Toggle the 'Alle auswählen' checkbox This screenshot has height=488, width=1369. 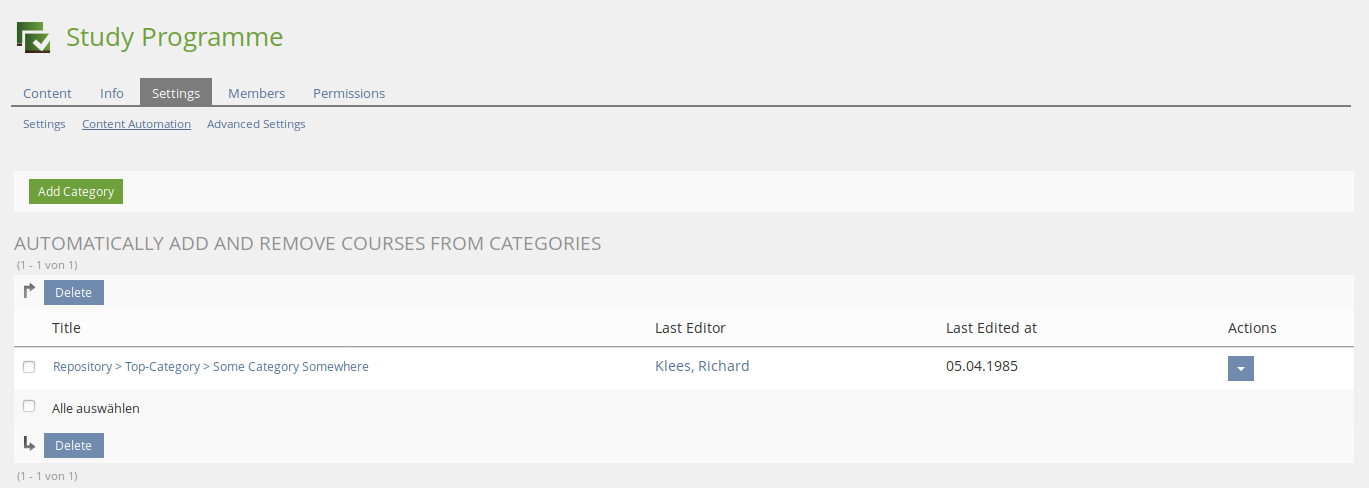pos(29,406)
